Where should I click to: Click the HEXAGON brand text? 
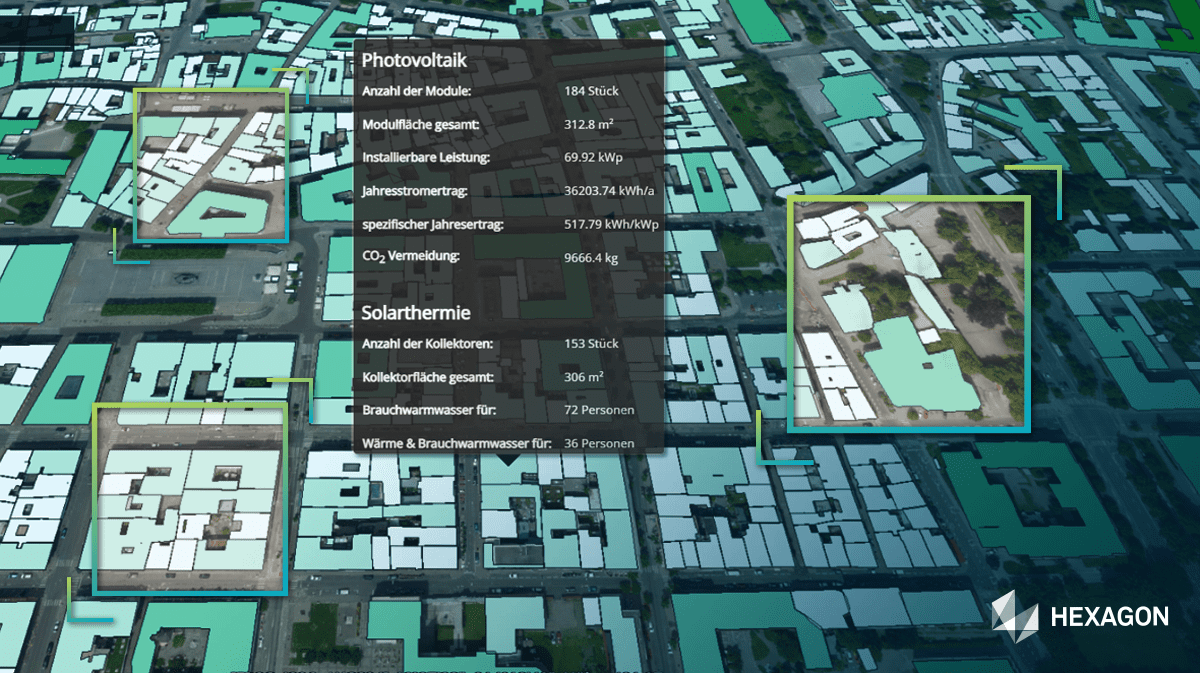tap(1109, 617)
